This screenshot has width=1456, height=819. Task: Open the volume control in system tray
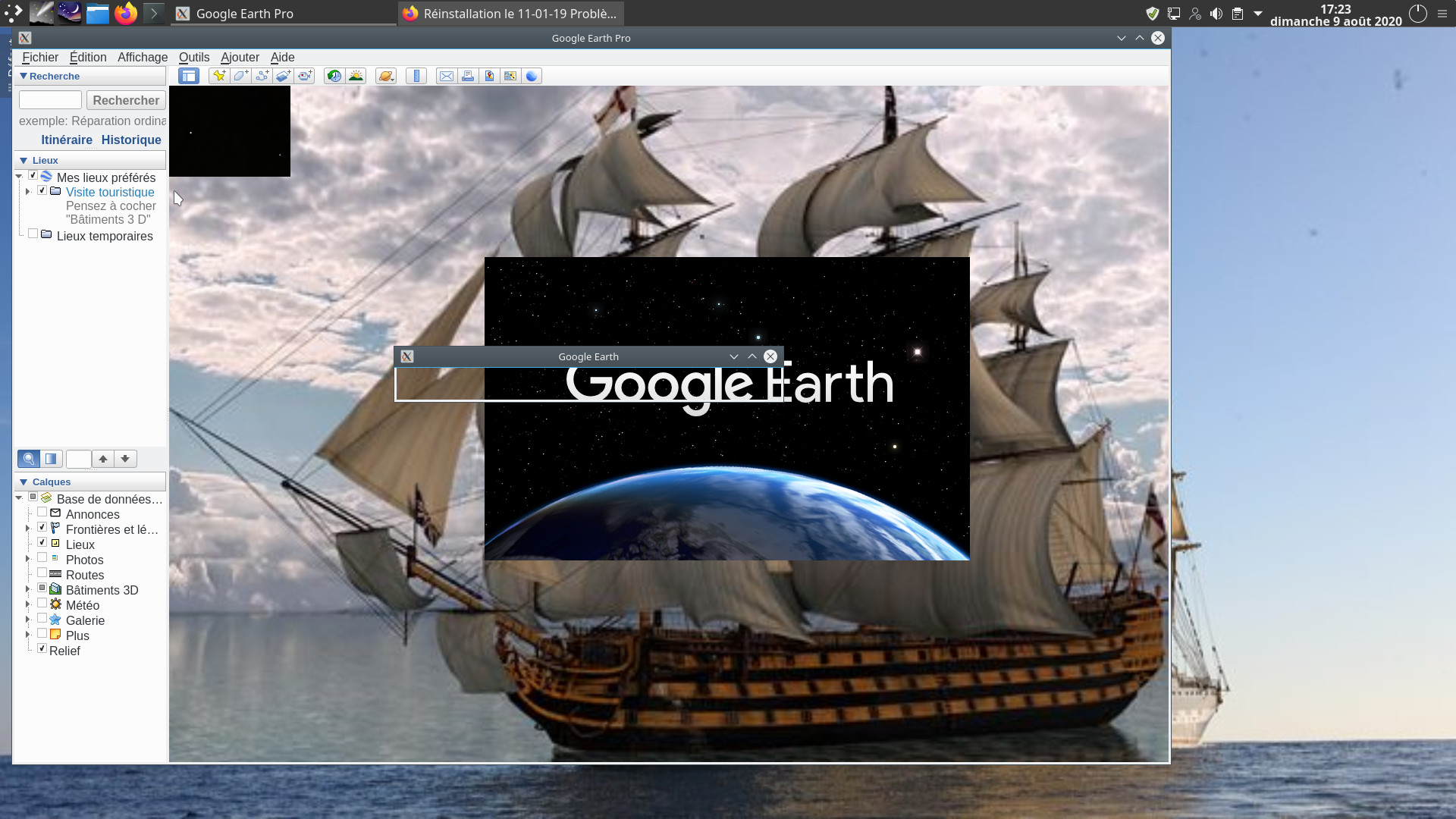(1216, 14)
